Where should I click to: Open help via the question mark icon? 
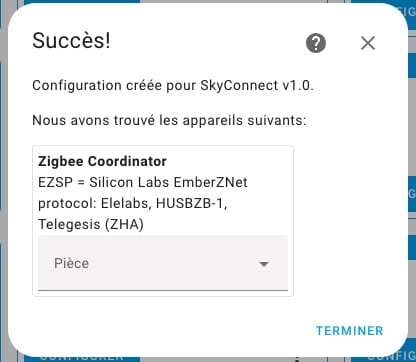(x=316, y=43)
